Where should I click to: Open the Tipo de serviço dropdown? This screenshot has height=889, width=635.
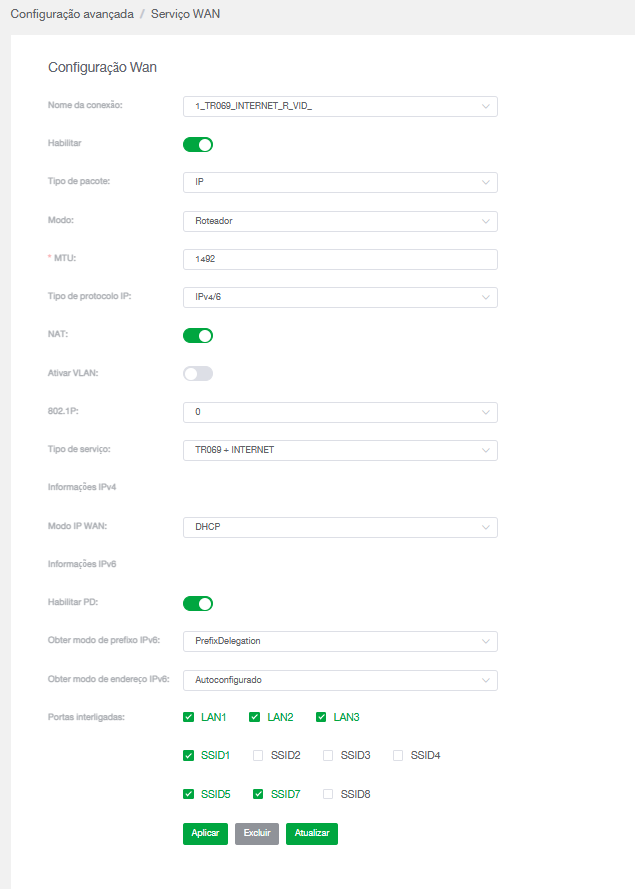tap(340, 450)
